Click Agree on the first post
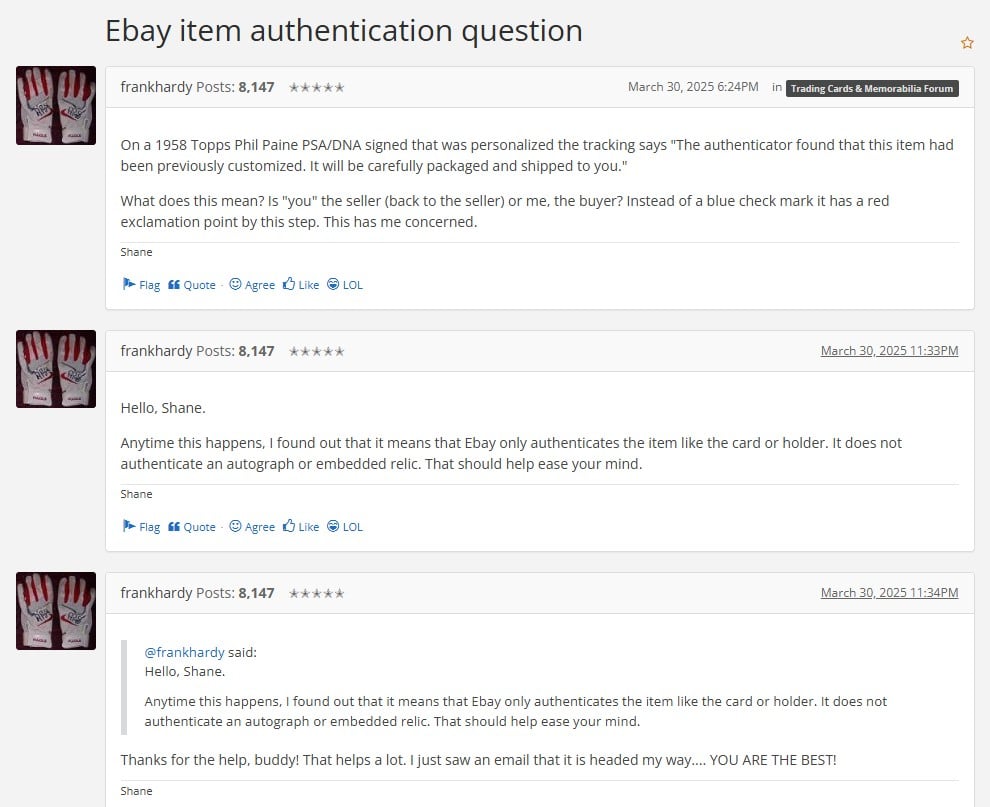 252,284
